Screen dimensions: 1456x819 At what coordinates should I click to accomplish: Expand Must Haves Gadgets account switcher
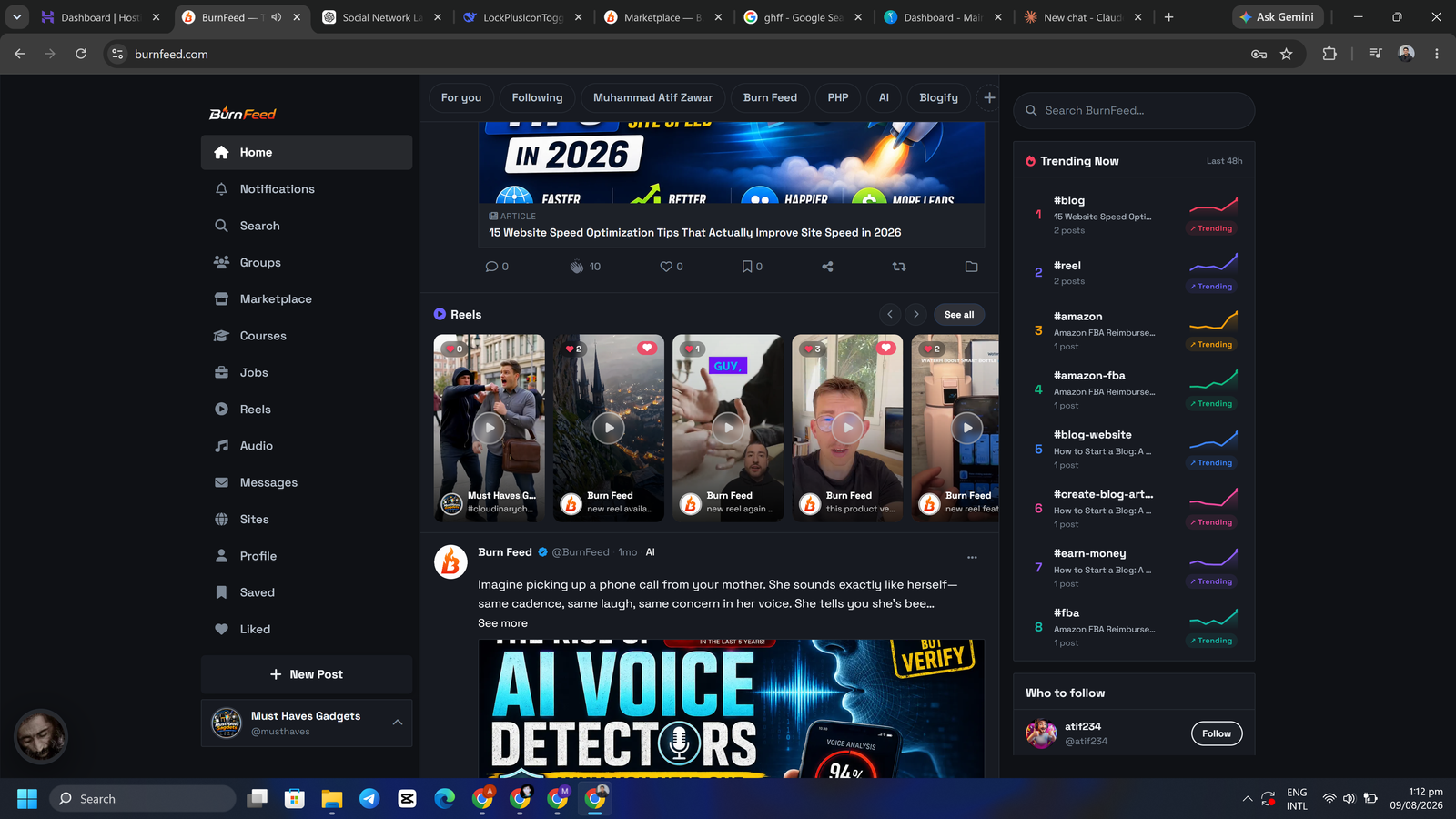(x=398, y=723)
